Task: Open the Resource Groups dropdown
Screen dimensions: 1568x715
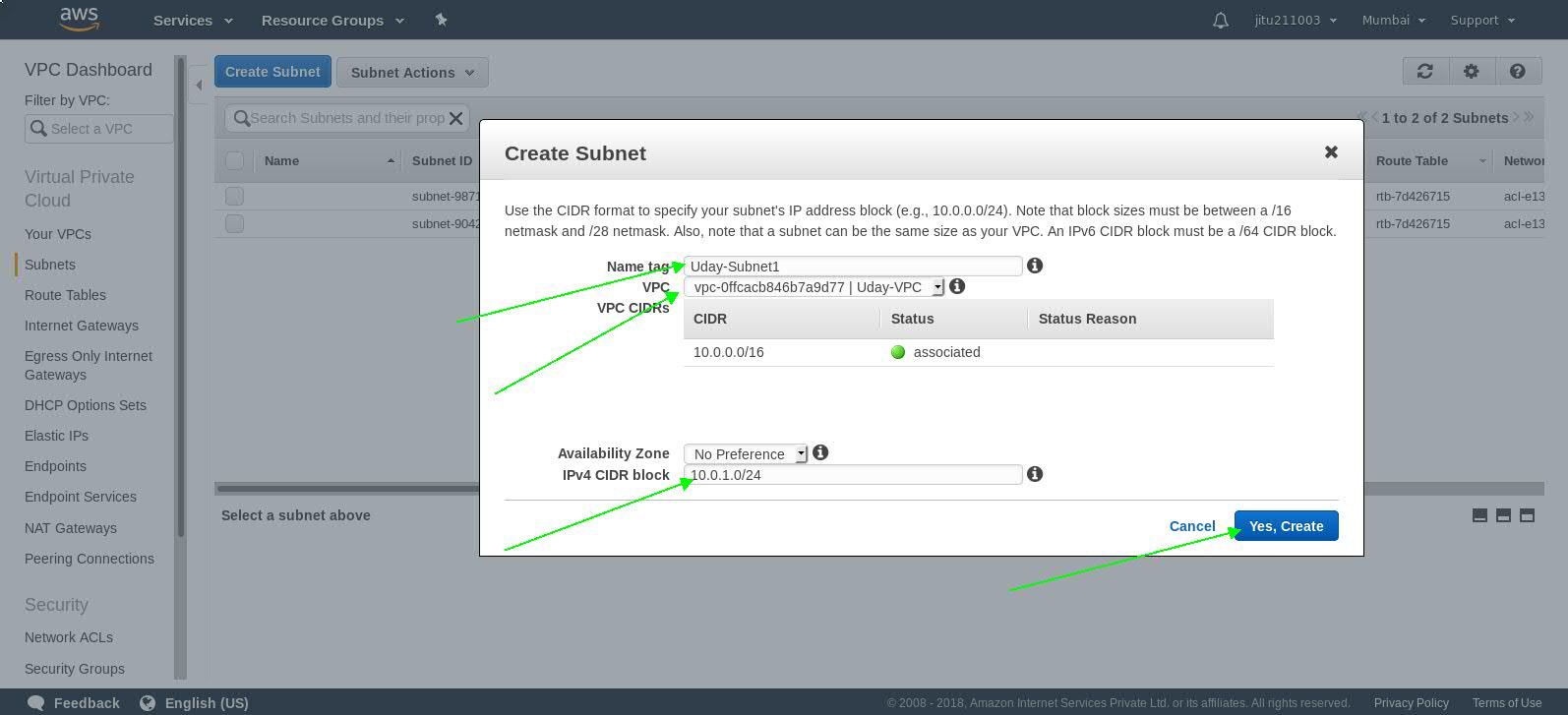Action: 332,20
